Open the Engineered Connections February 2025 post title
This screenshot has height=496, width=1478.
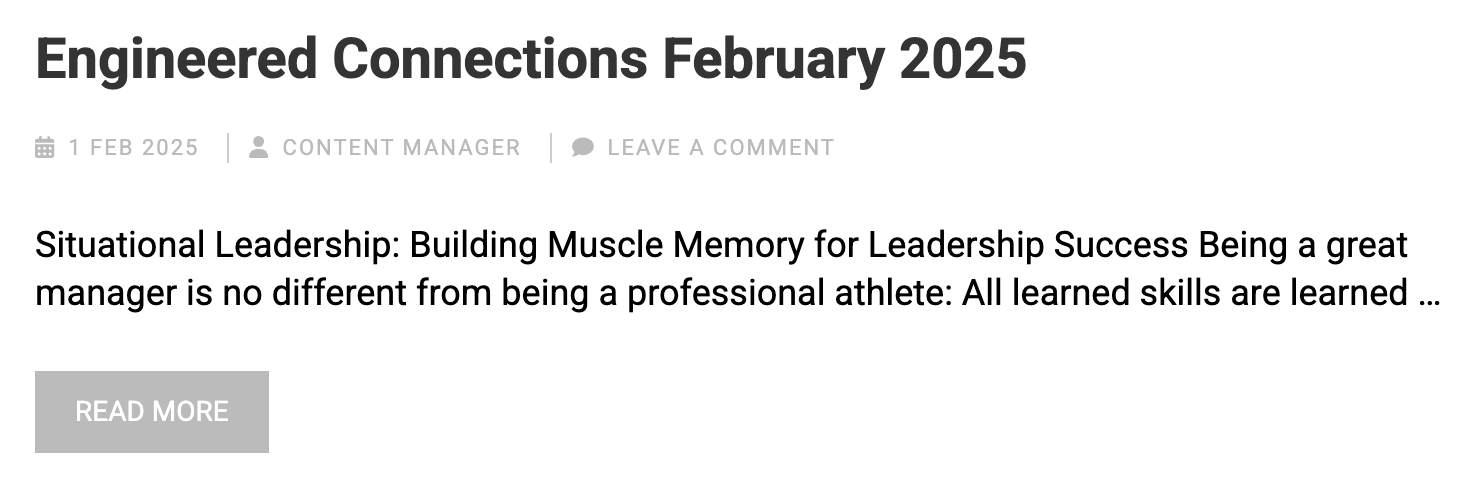point(531,60)
